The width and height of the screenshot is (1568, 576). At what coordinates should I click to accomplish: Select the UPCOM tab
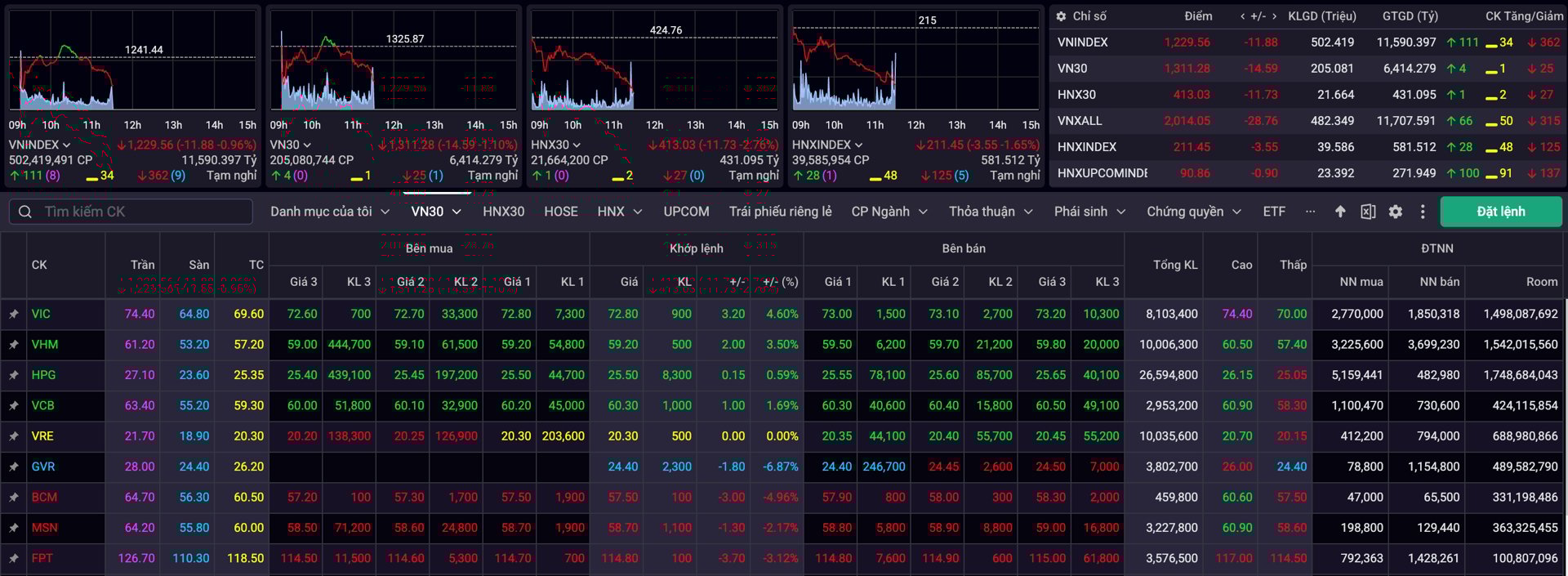[686, 212]
